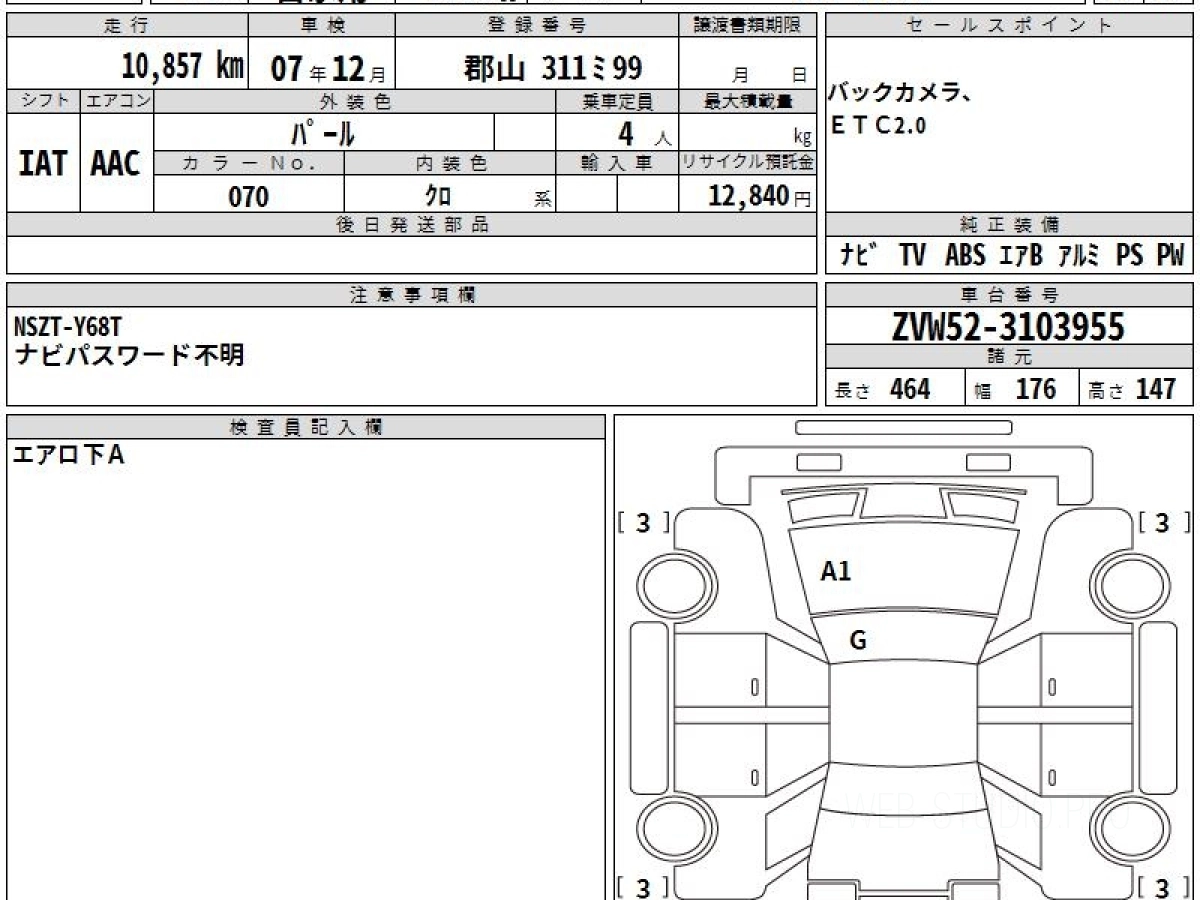This screenshot has width=1200, height=900.
Task: Select the width value 176
Action: [1036, 389]
